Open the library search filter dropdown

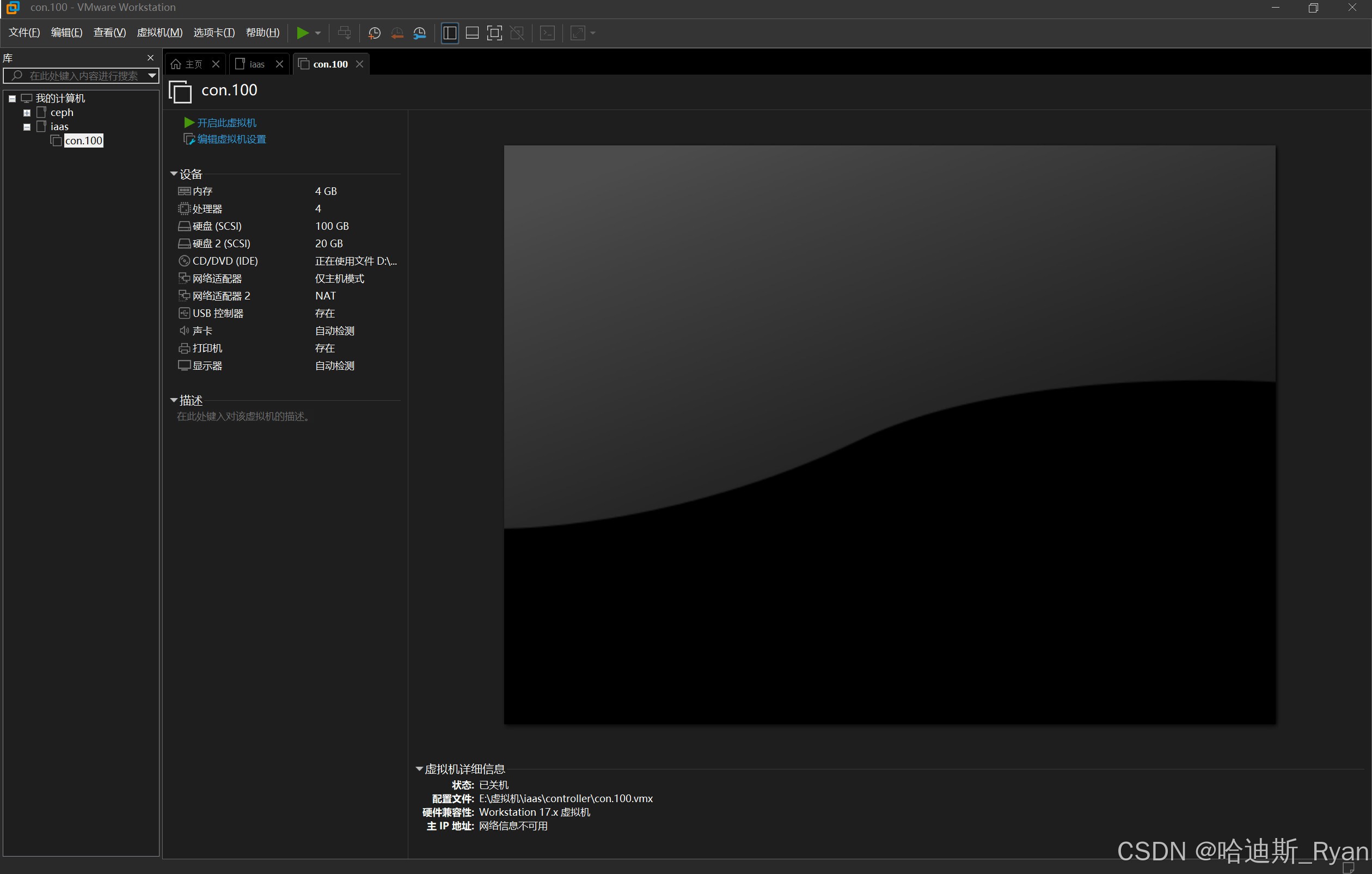(x=152, y=76)
